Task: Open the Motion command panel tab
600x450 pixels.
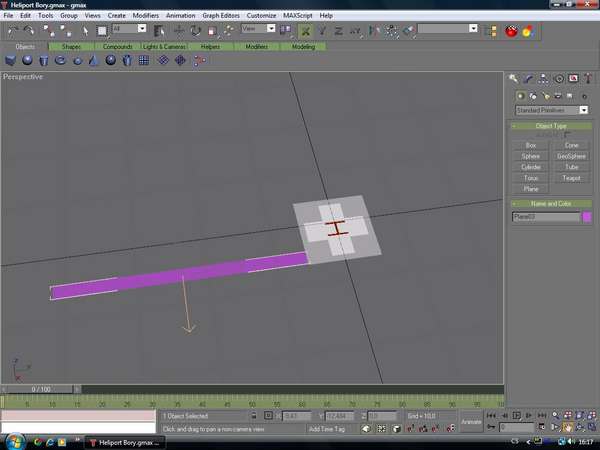Action: (x=559, y=79)
